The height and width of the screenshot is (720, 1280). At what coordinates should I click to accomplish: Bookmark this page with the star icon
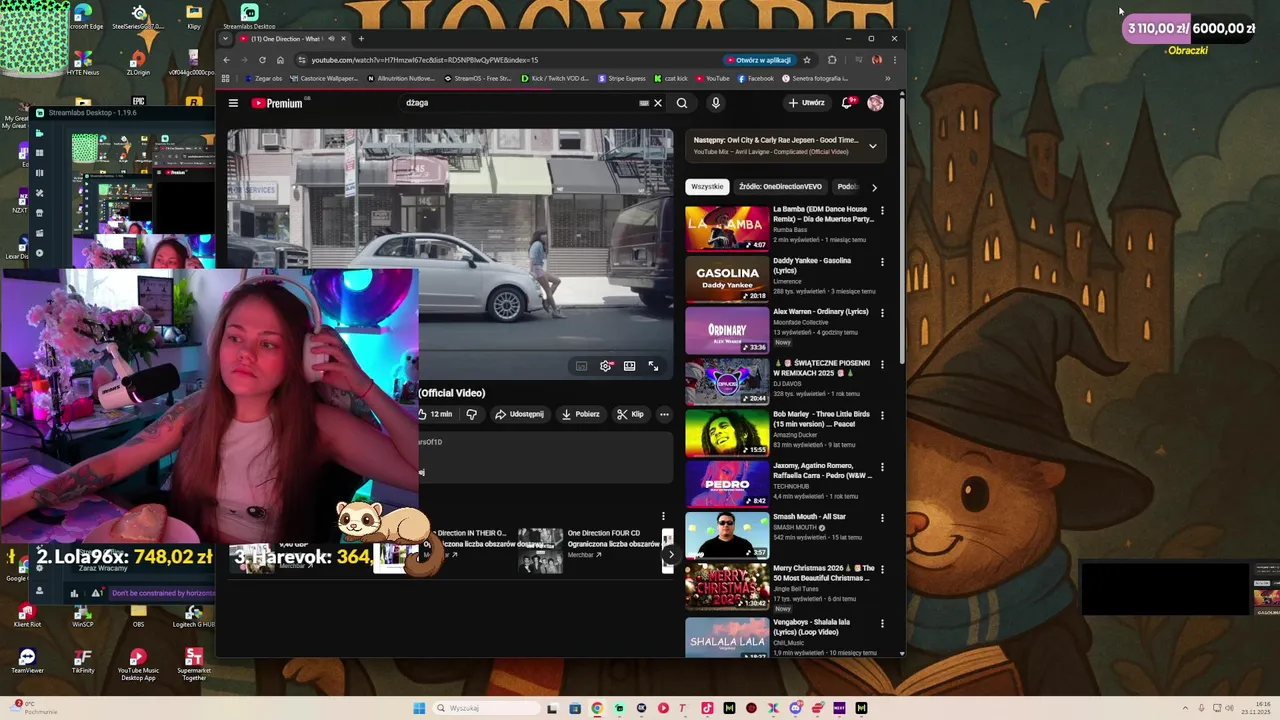point(807,60)
